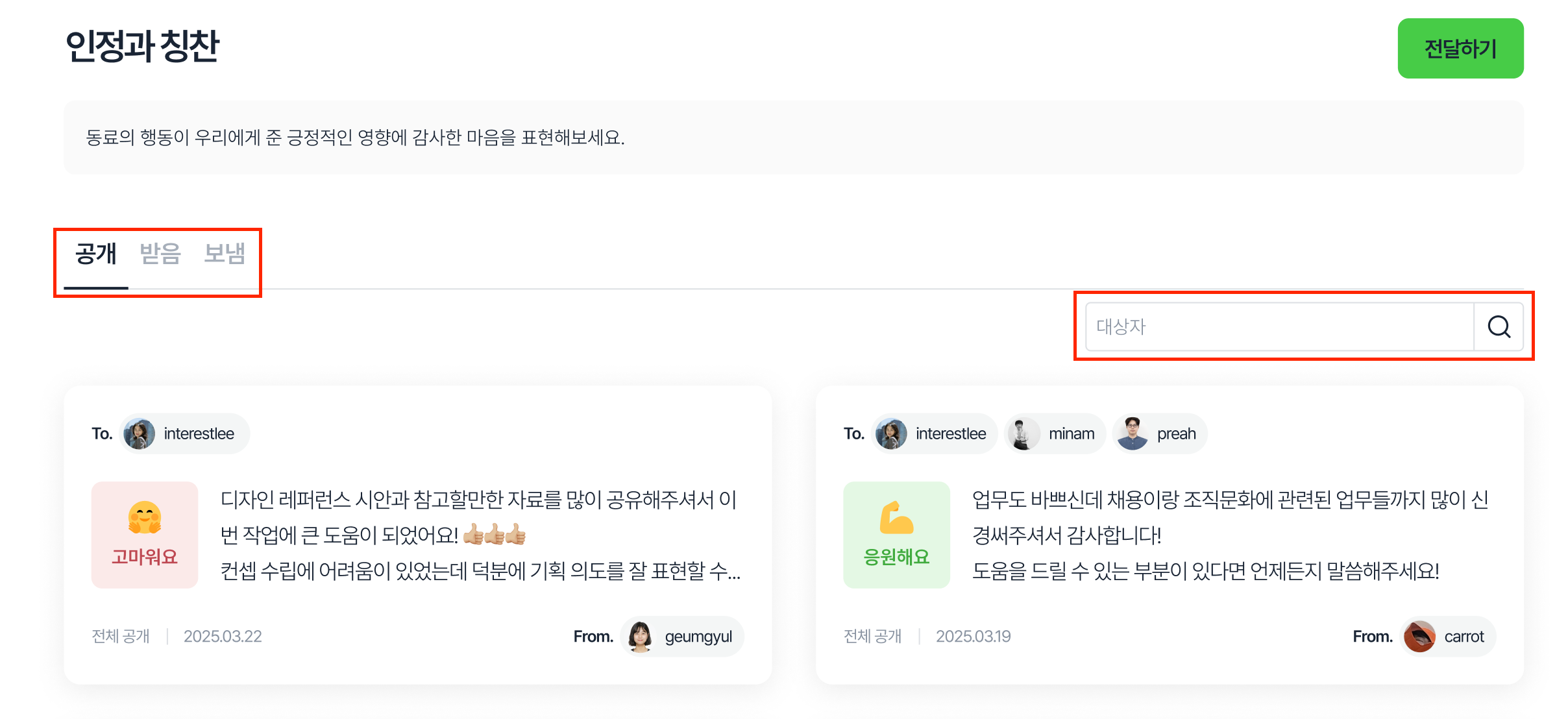Click the 인정과 칭찬 page heading
Screen dimensions: 1568x719
pyautogui.click(x=143, y=47)
